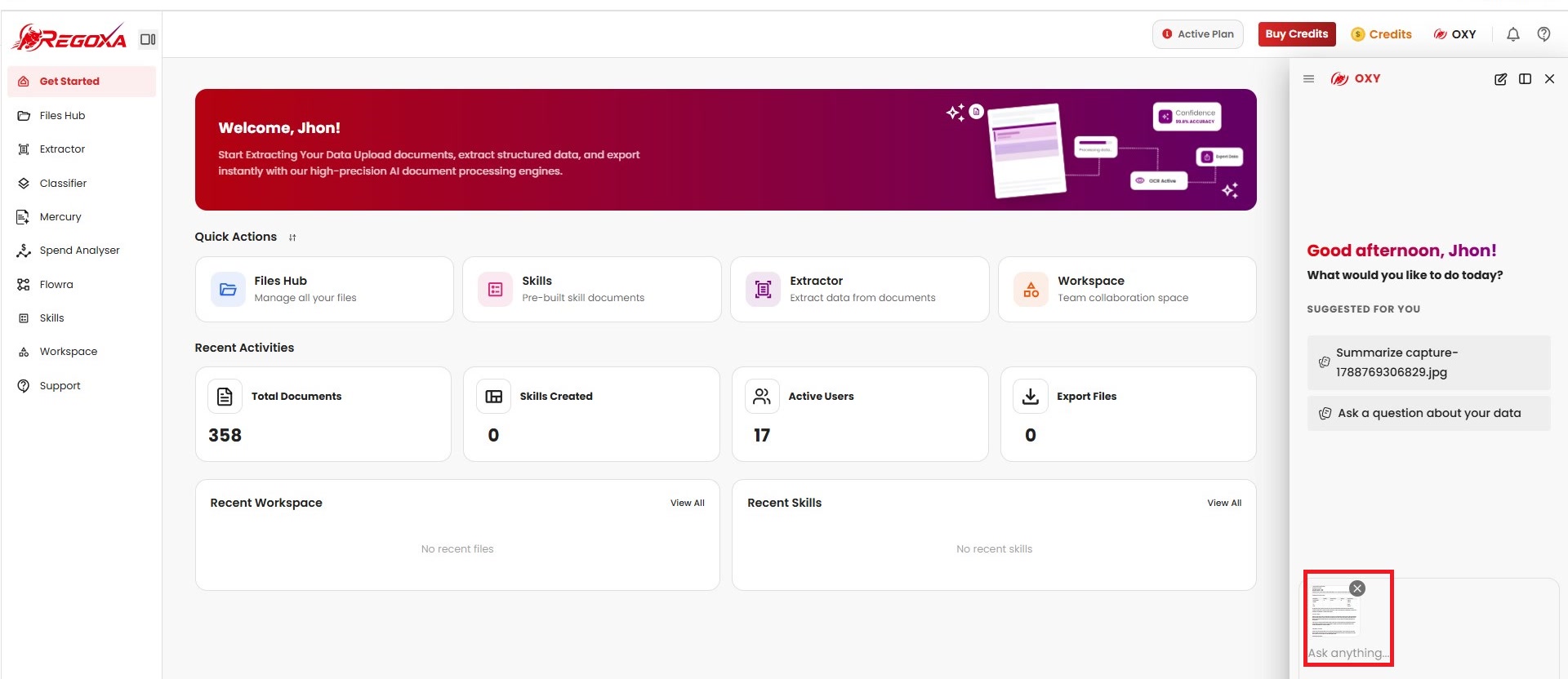Click the Active Plan button
1568x679 pixels.
[x=1198, y=34]
